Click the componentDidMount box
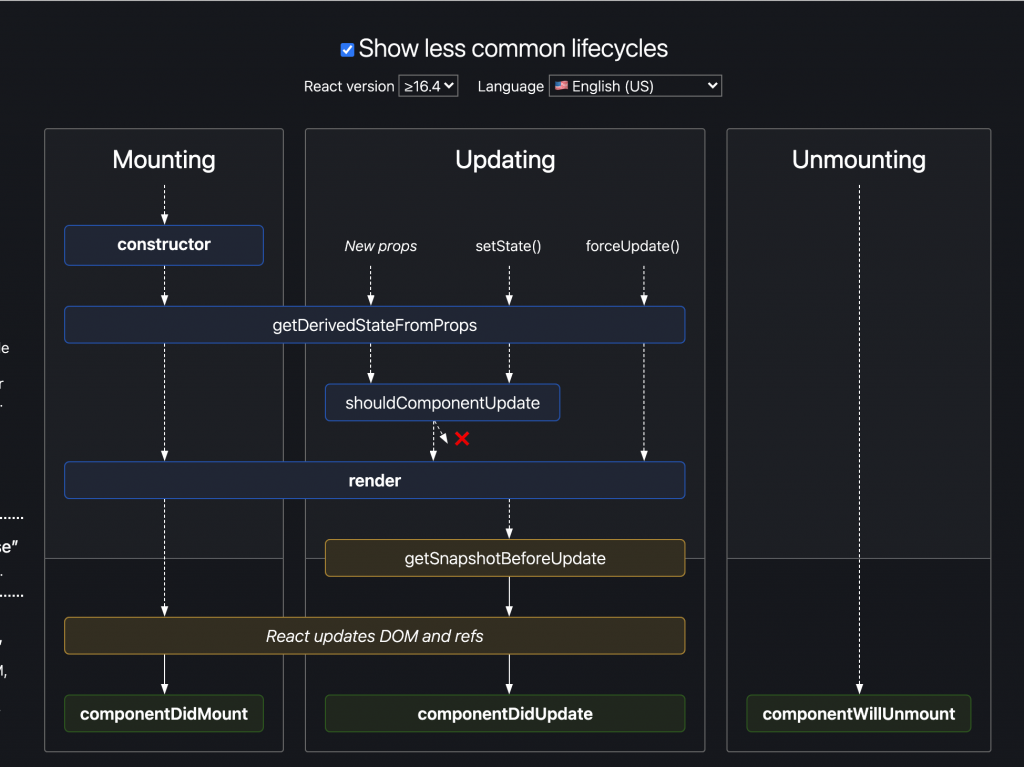This screenshot has width=1024, height=767. (x=164, y=714)
